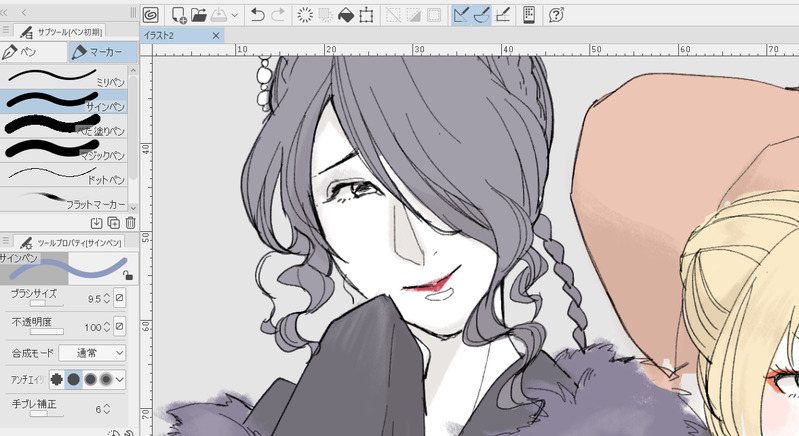This screenshot has height=436, width=799.
Task: Toggle the selection border display icon
Action: pos(434,15)
